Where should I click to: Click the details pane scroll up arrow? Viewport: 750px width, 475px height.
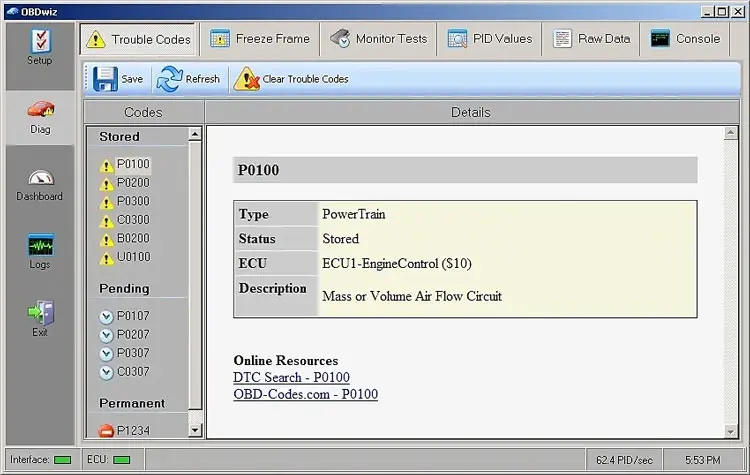(730, 133)
